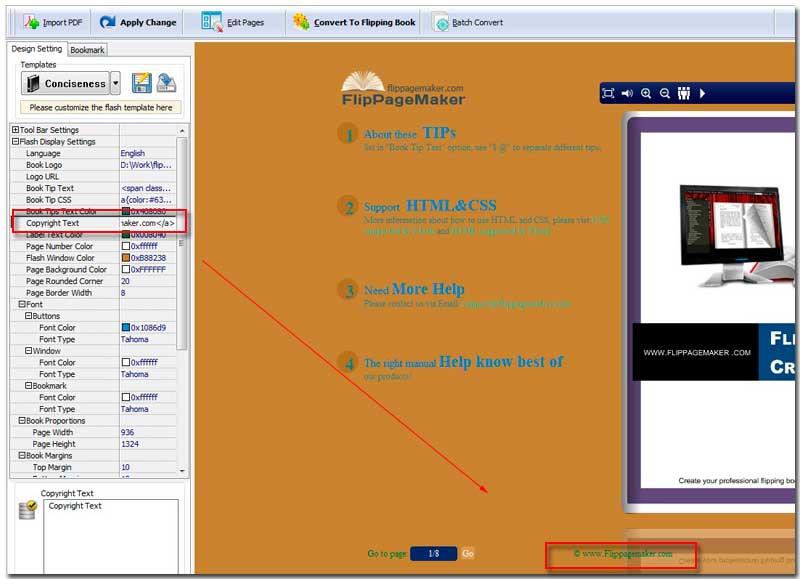Click the Edit Pages label
Image resolution: width=800 pixels, height=579 pixels.
(245, 22)
